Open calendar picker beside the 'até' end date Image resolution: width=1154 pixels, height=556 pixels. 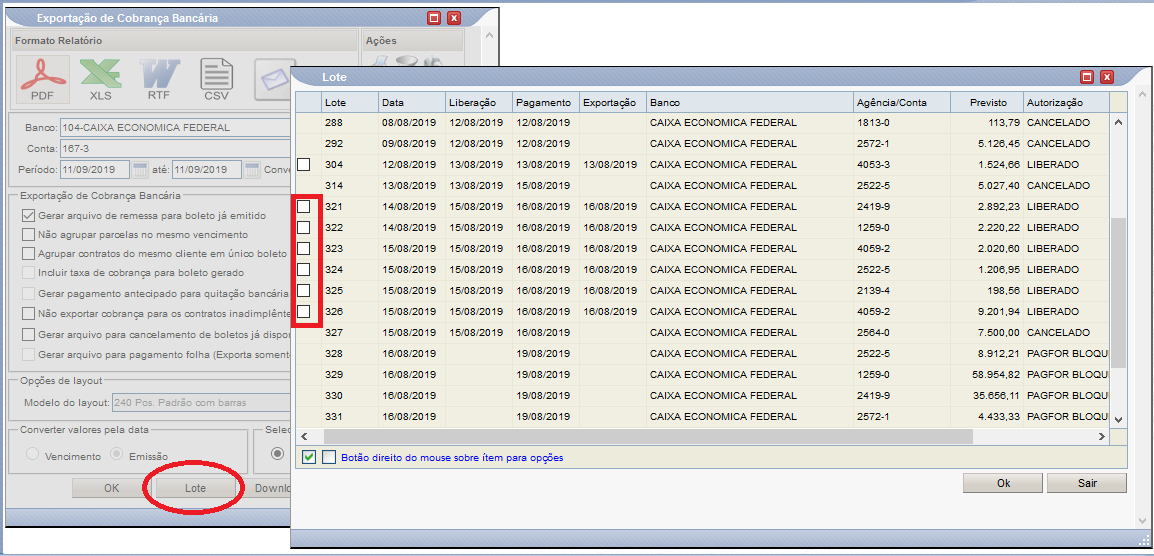(x=252, y=170)
